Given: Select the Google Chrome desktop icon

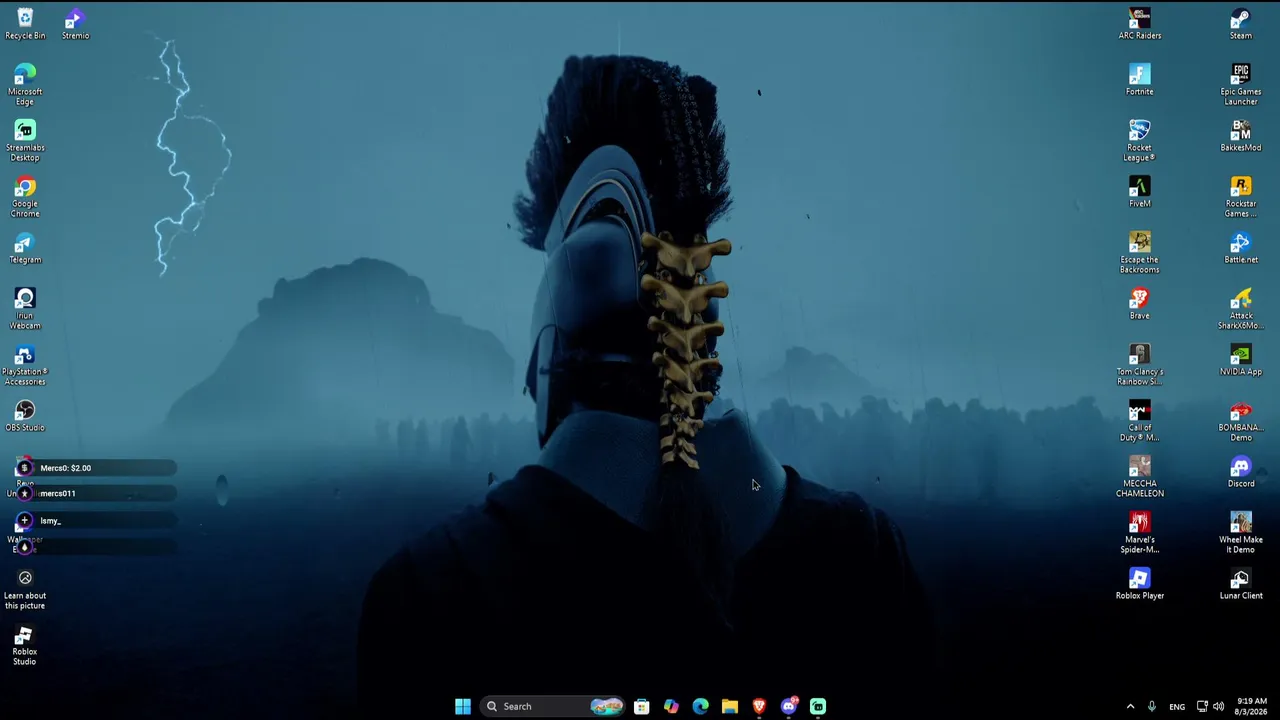Looking at the screenshot, I should click(x=25, y=197).
